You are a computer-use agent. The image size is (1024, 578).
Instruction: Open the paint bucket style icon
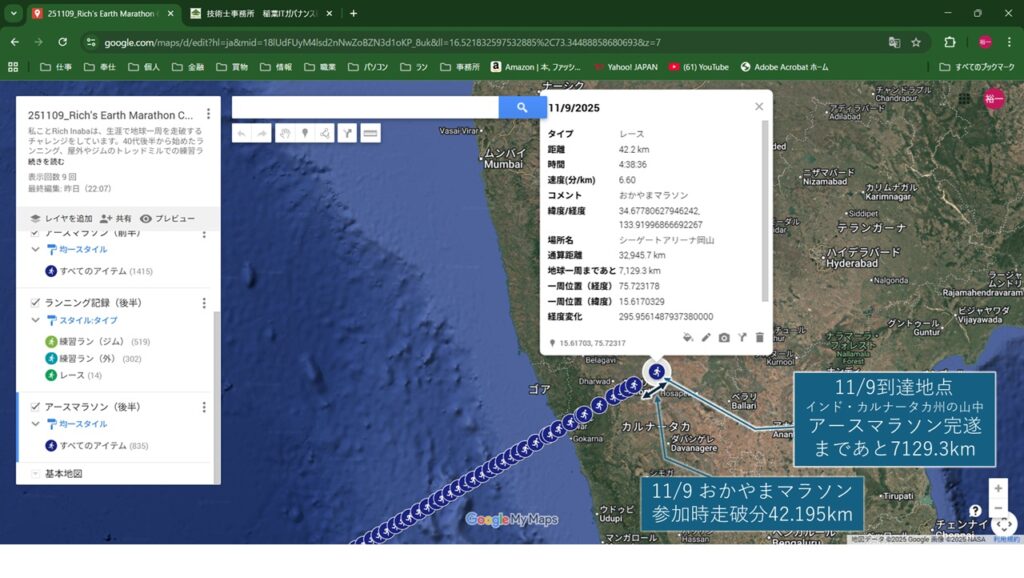pyautogui.click(x=688, y=338)
